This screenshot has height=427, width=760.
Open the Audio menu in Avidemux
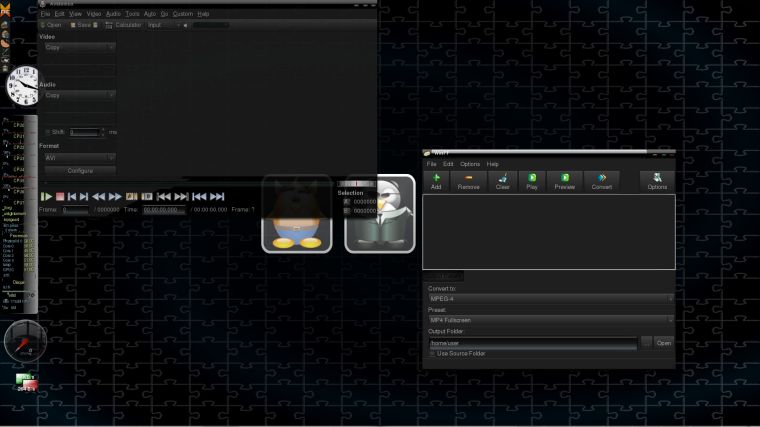(x=113, y=14)
